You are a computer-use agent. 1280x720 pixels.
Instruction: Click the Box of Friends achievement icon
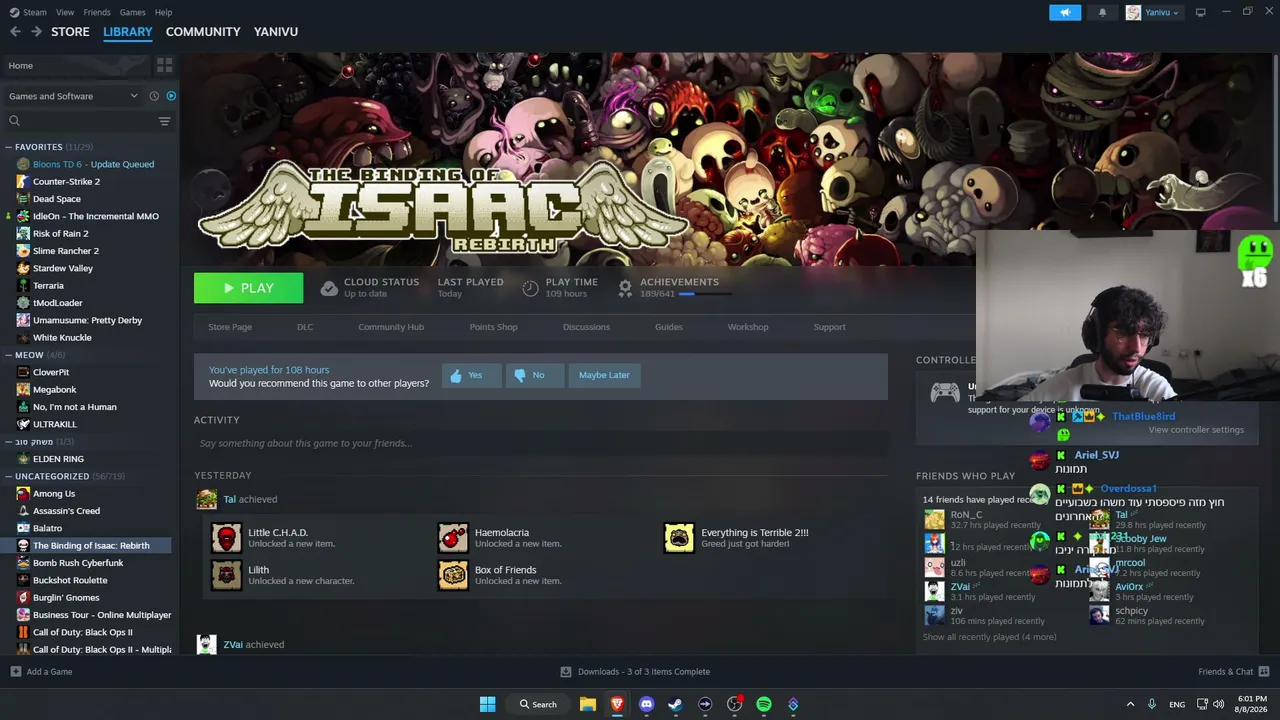[453, 575]
